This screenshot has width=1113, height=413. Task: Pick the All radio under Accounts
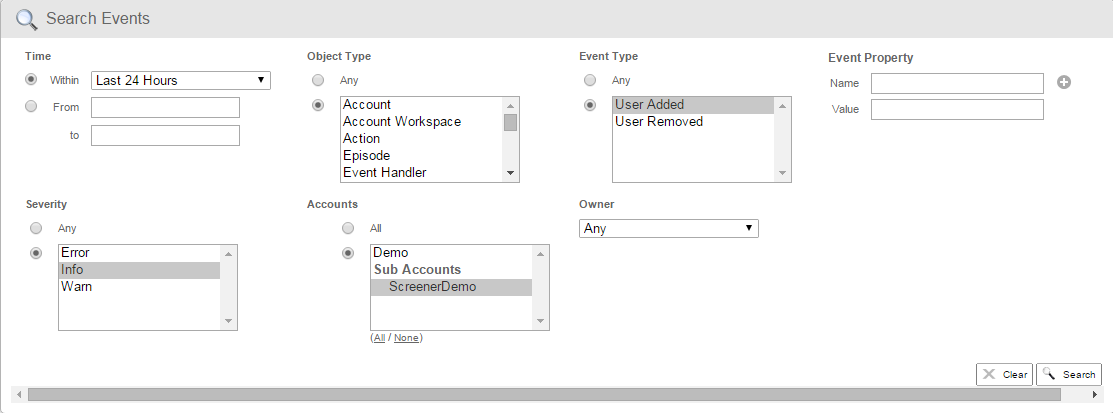[x=348, y=228]
